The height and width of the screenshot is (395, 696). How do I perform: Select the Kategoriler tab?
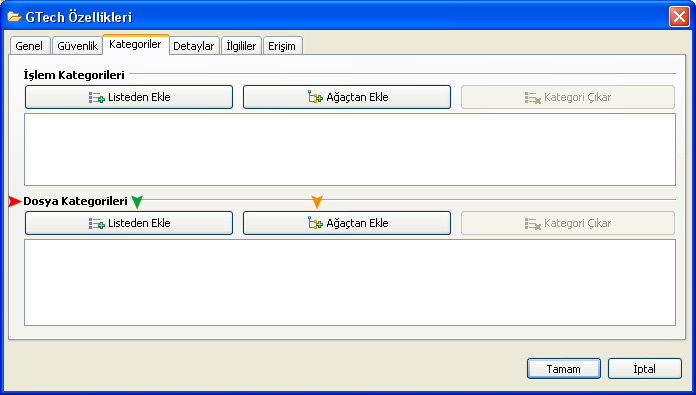pos(135,44)
